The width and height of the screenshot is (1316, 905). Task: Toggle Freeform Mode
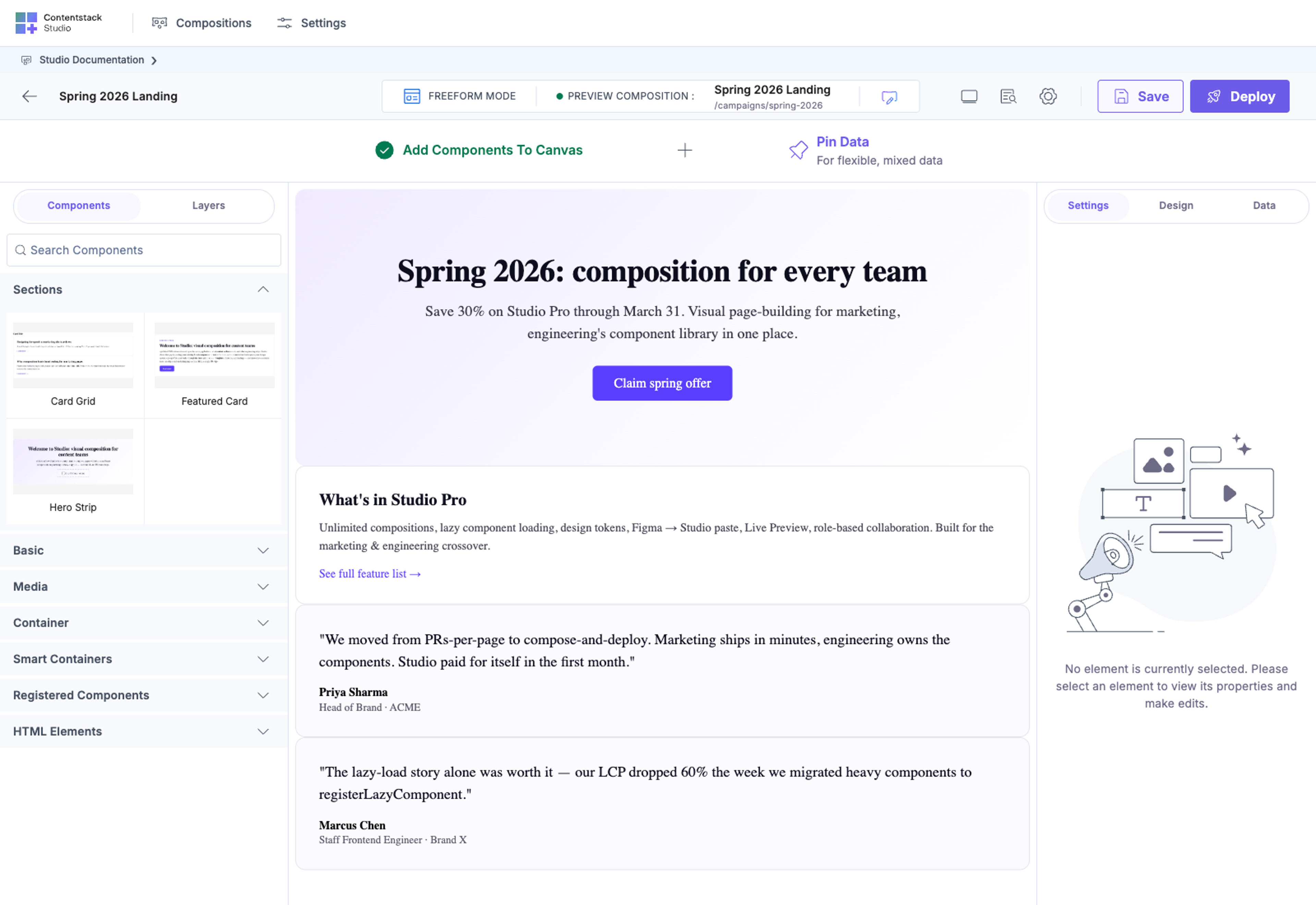[460, 96]
